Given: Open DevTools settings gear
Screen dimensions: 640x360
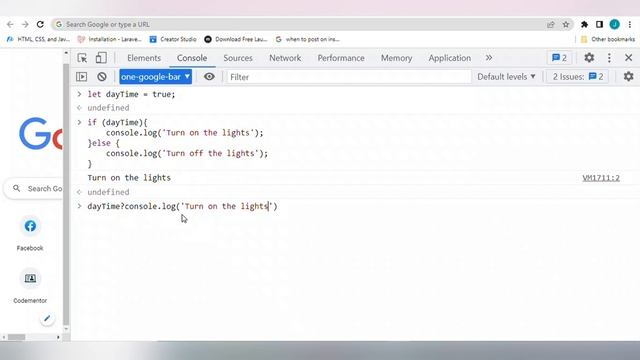Looking at the screenshot, I should click(589, 58).
